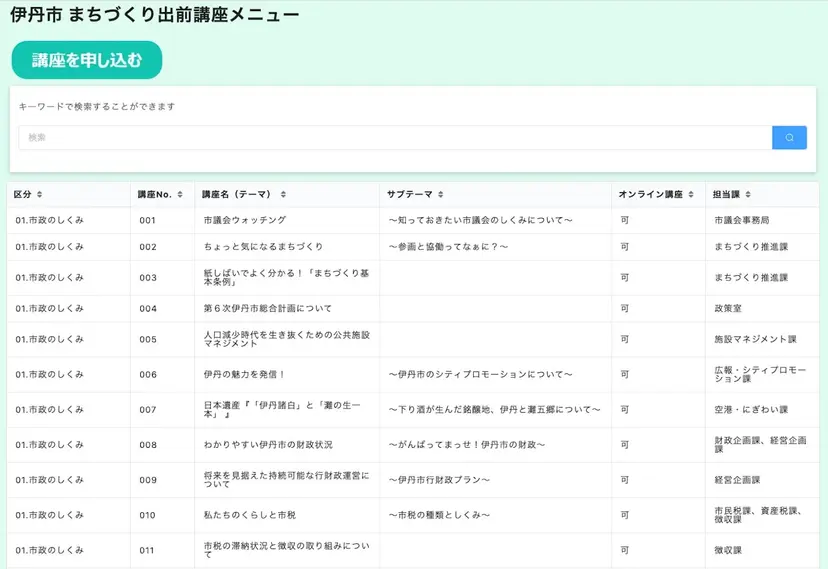The height and width of the screenshot is (569, 828).
Task: Click department 徴収課 in row 011
Action: point(728,550)
